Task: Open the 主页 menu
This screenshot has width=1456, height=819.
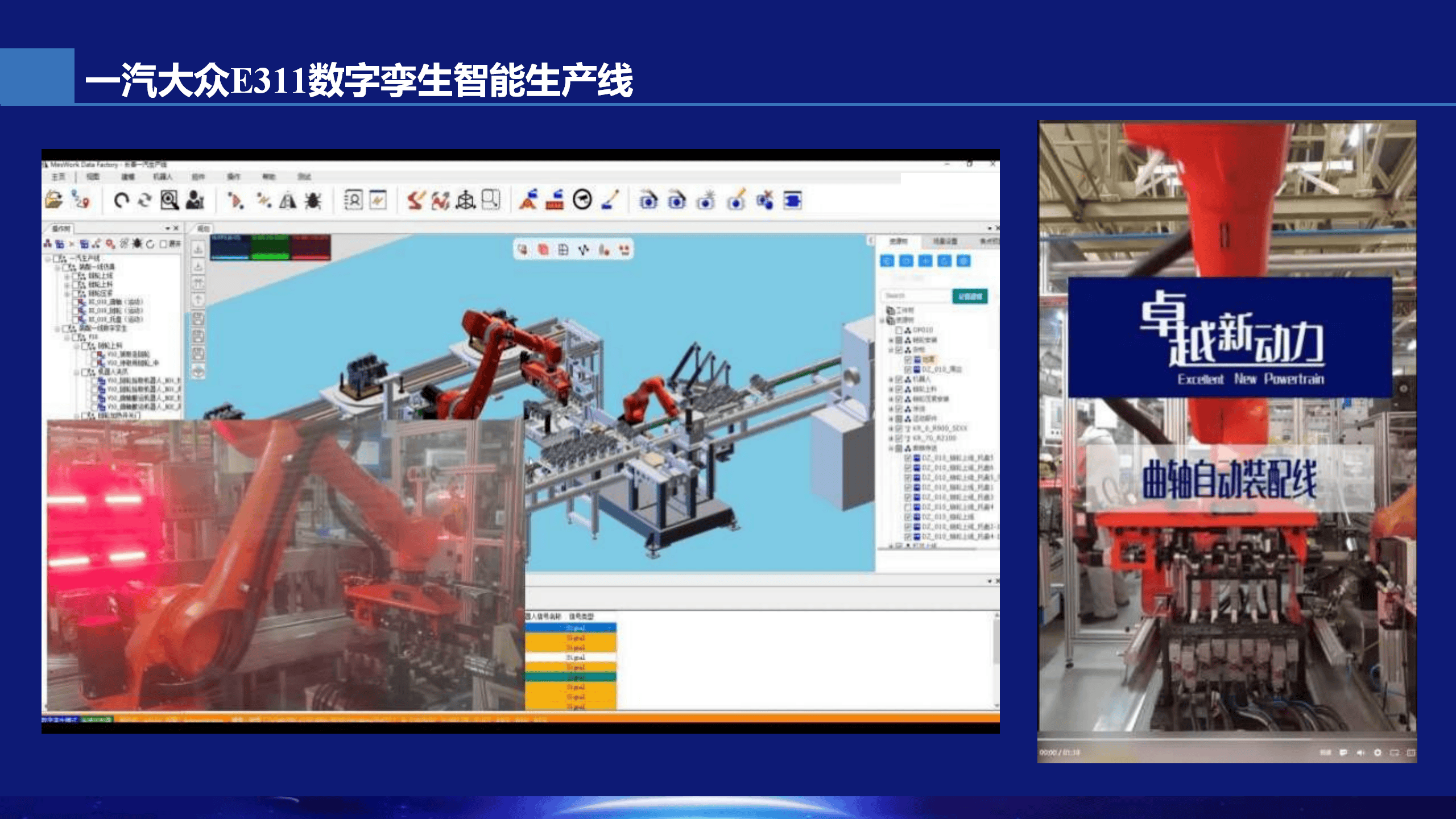Action: [x=59, y=177]
